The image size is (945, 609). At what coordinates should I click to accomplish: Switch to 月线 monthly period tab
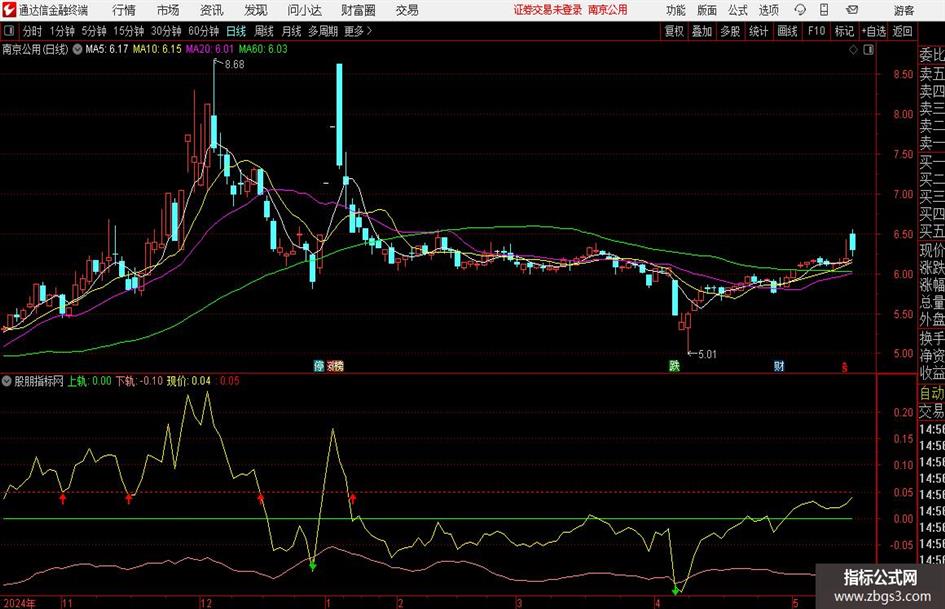[291, 31]
